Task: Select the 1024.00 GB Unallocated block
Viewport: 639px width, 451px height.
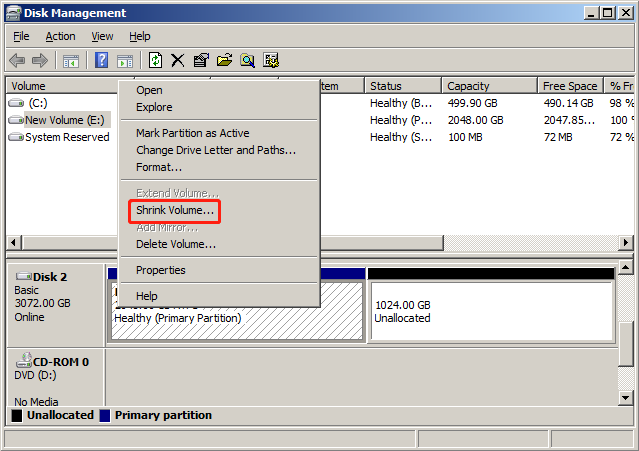Action: point(489,311)
